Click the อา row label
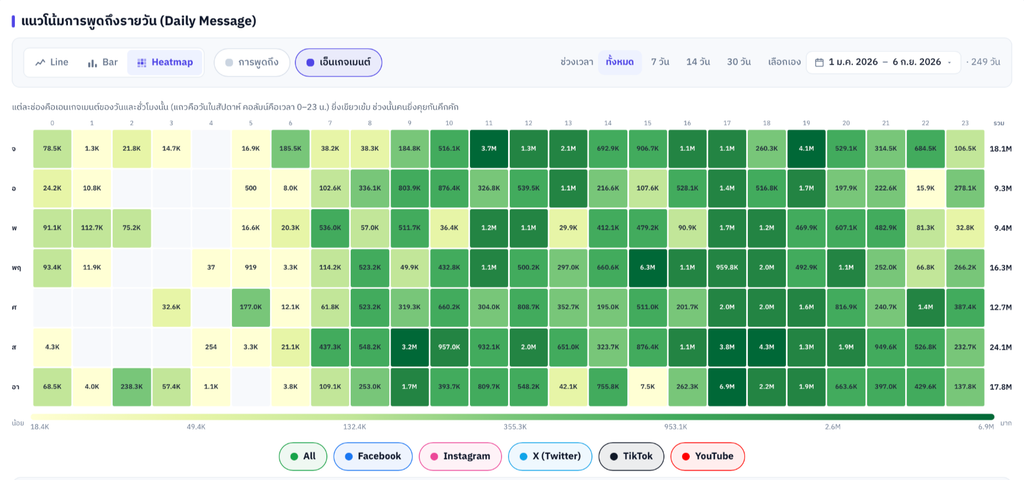The width and height of the screenshot is (1024, 480). tap(16, 387)
